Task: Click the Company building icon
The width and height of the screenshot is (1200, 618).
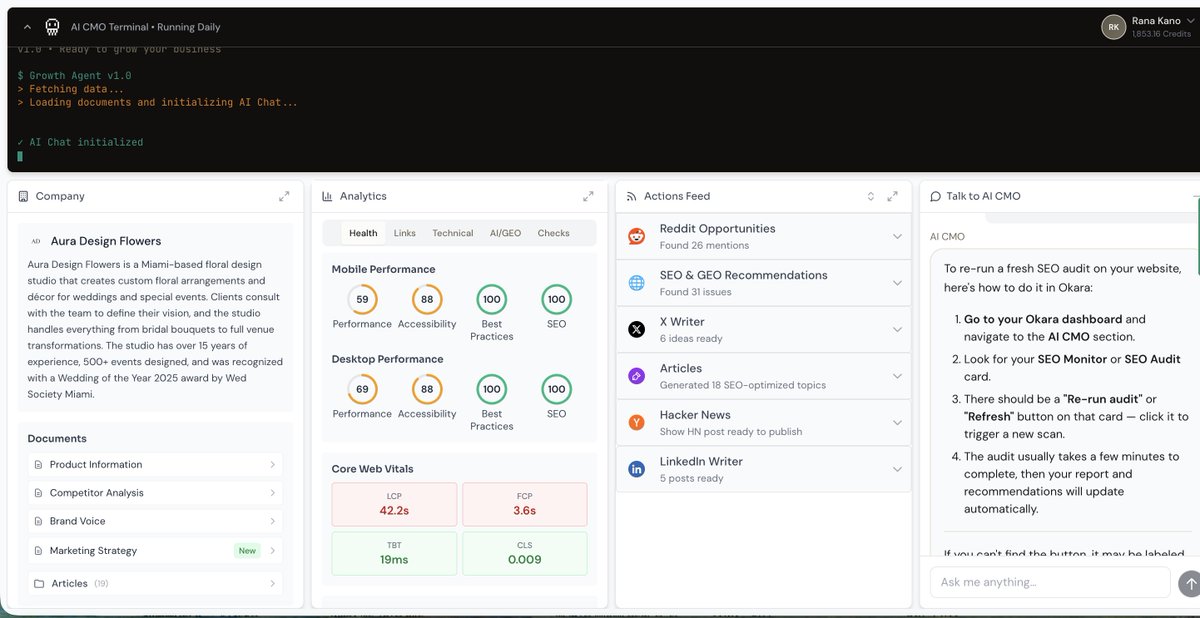Action: 23,196
